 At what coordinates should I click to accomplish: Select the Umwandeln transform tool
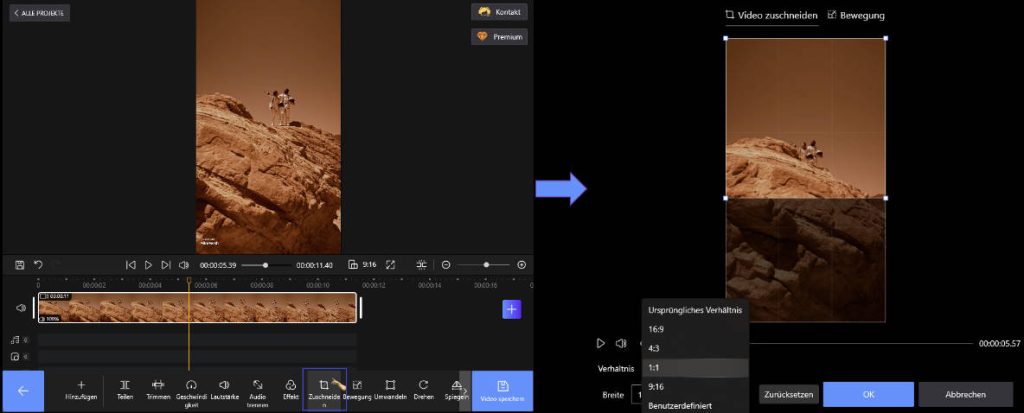390,390
